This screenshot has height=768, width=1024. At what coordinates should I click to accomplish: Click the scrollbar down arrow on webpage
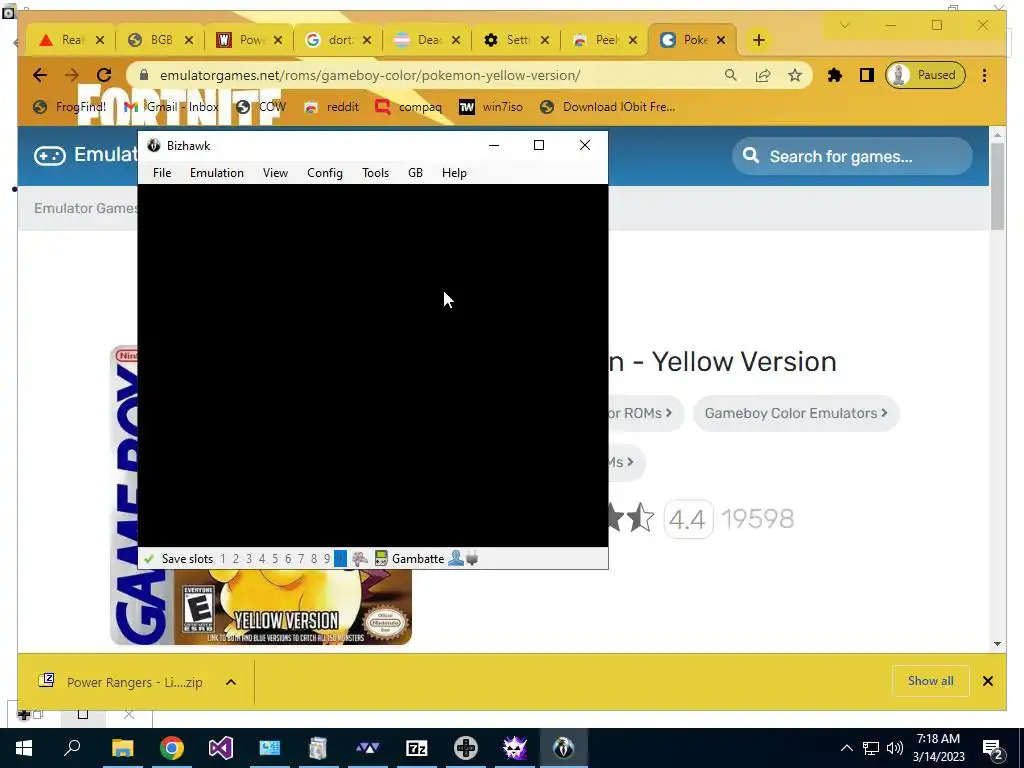997,644
